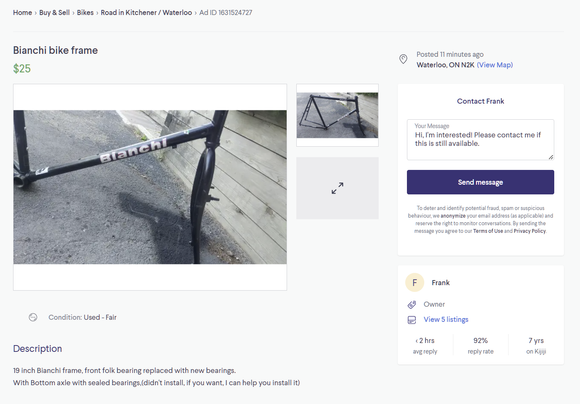Click the Condition icon
Screen dimensions: 580x404
tap(33, 317)
